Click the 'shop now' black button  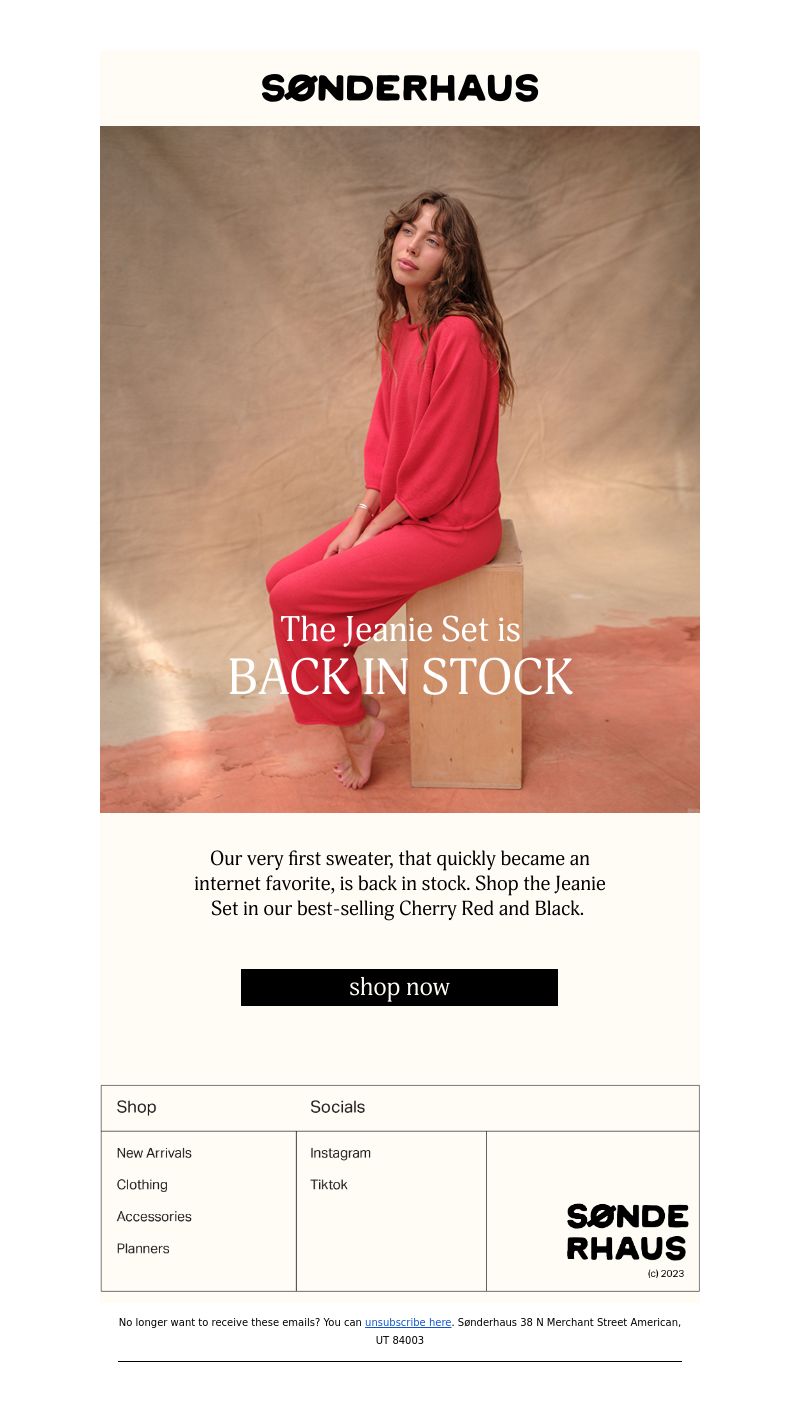point(399,987)
